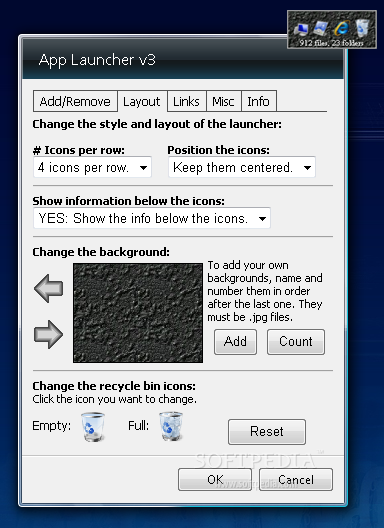
Task: Reset the recycle bin icons
Action: [267, 432]
